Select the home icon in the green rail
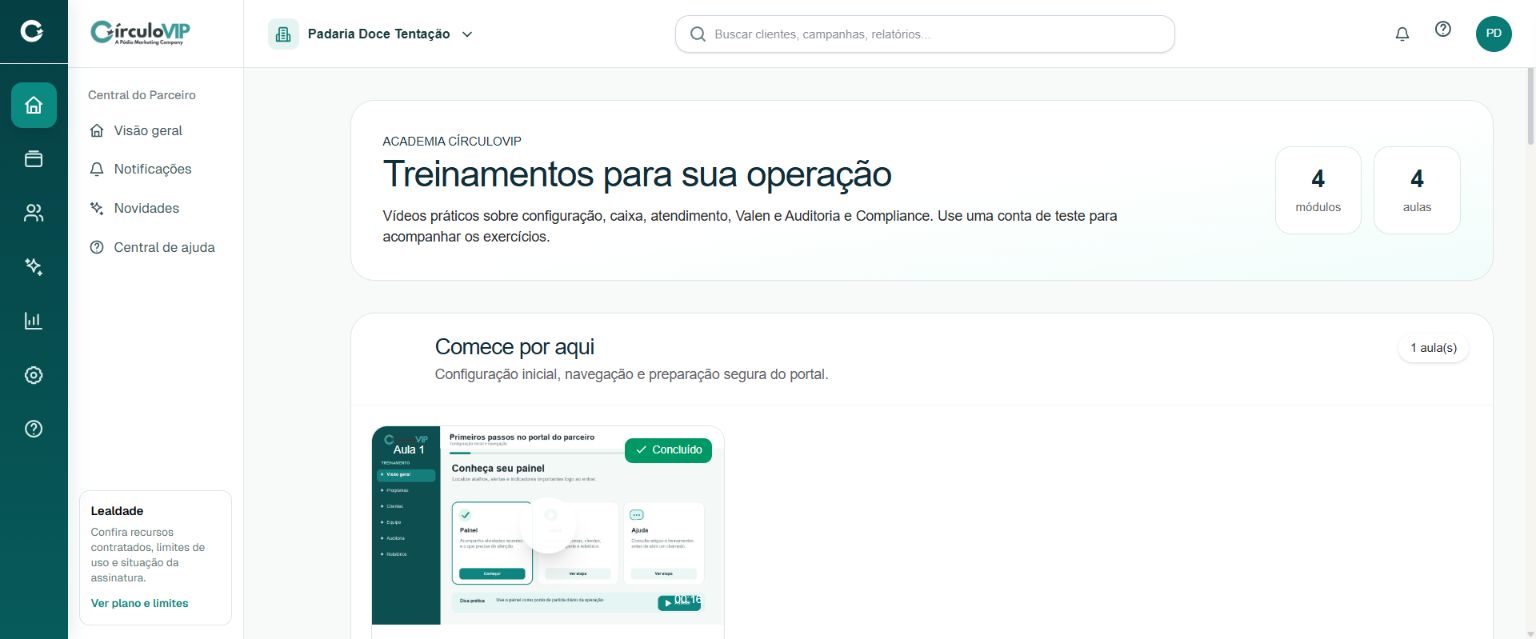This screenshot has height=639, width=1536. 34,105
